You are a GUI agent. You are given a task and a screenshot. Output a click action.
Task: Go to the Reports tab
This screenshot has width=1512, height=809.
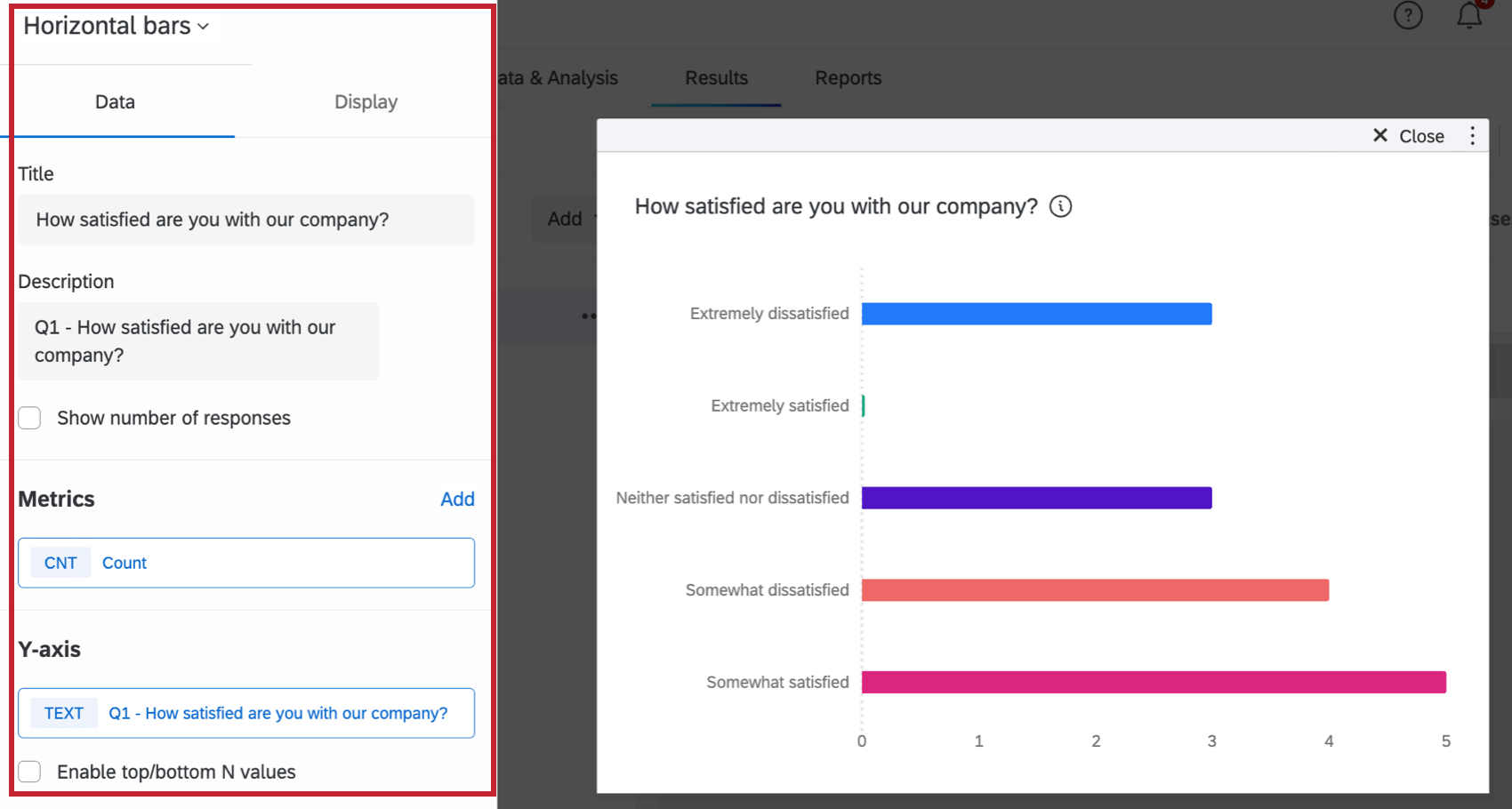coord(848,78)
